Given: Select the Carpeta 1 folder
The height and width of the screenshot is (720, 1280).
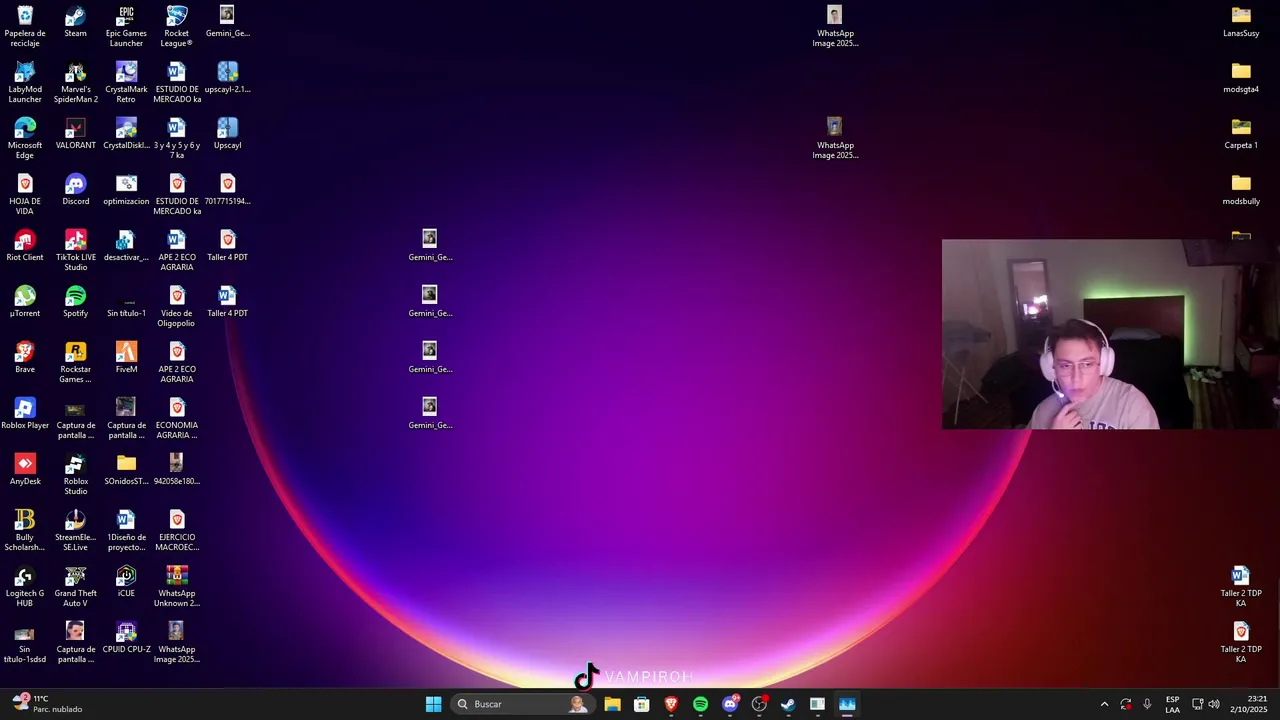Looking at the screenshot, I should pos(1241,134).
